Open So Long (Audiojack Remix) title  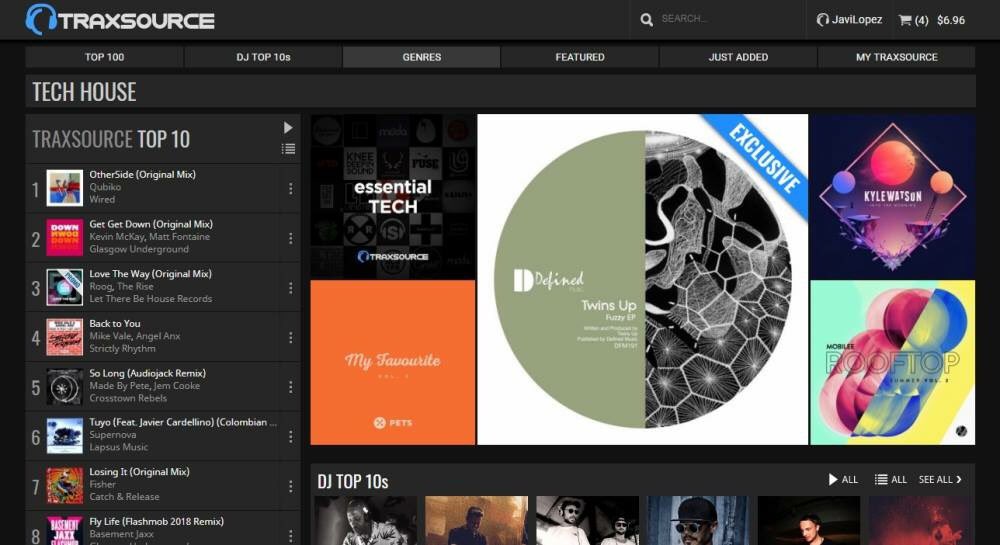pos(147,373)
